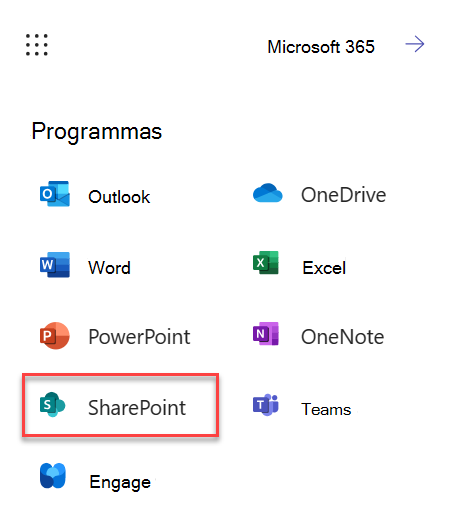Launch Teams via its icon
This screenshot has width=450, height=517.
coord(266,405)
